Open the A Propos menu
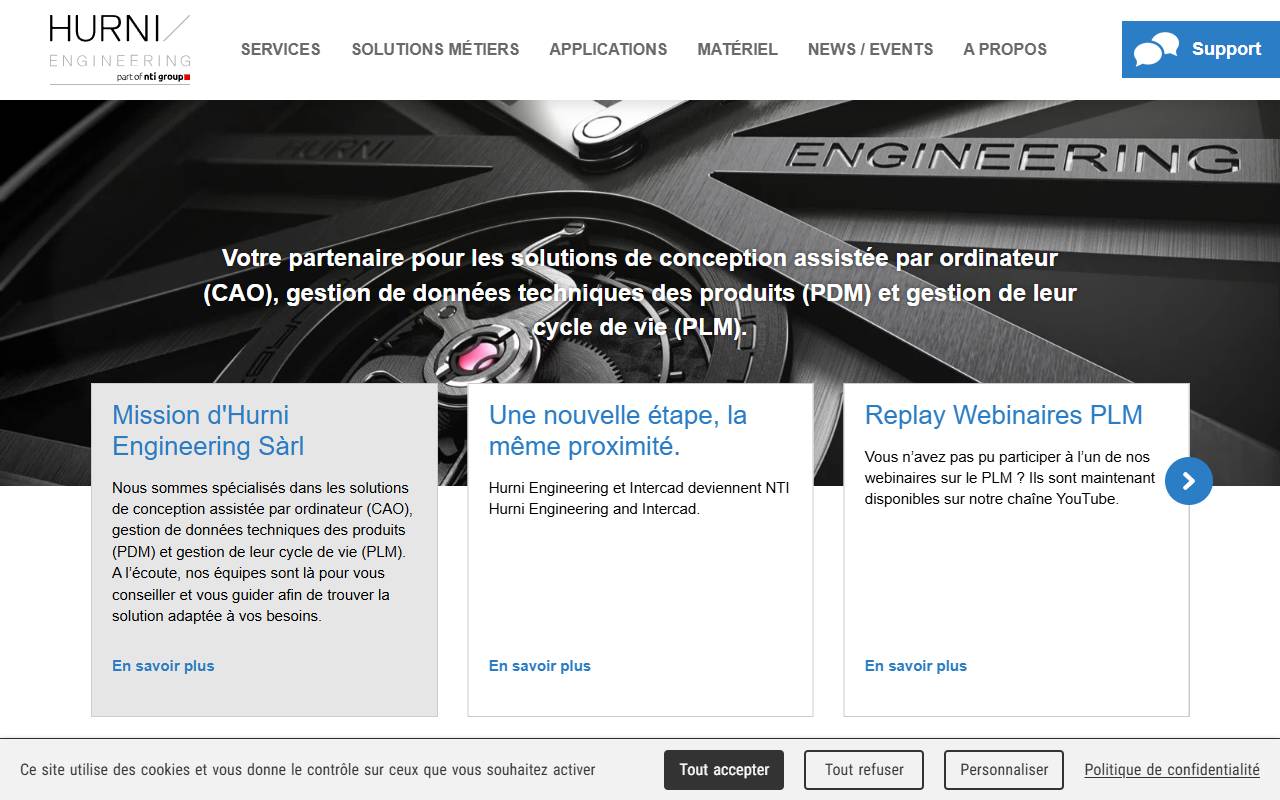Image resolution: width=1280 pixels, height=800 pixels. [x=1005, y=49]
